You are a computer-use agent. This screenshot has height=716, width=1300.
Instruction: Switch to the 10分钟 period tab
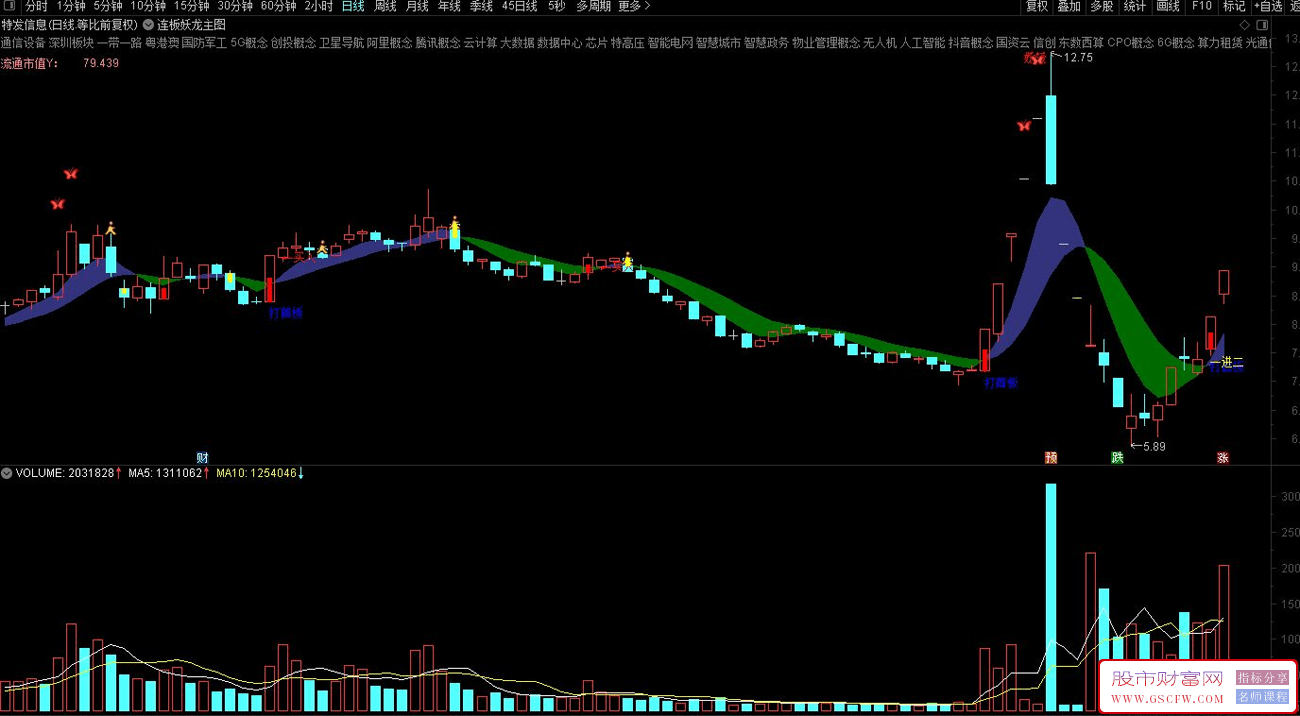[148, 6]
